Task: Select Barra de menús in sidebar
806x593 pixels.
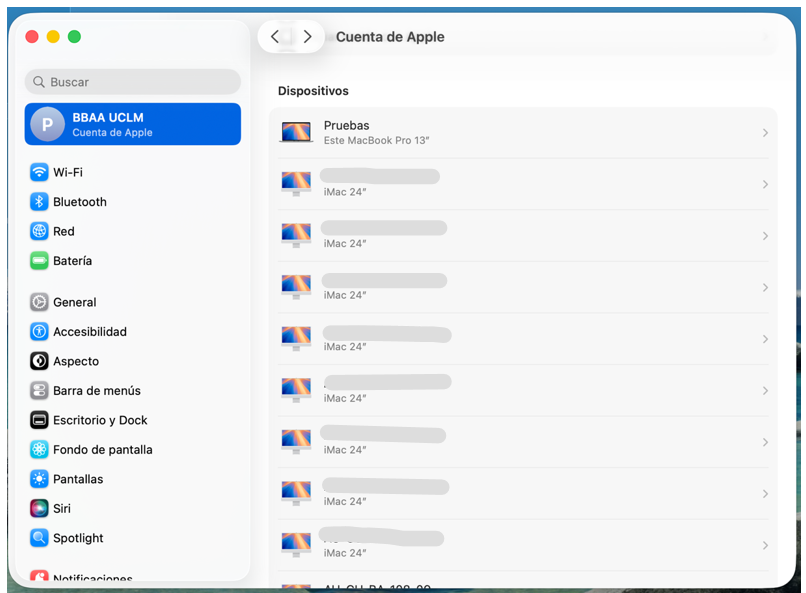Action: point(96,391)
